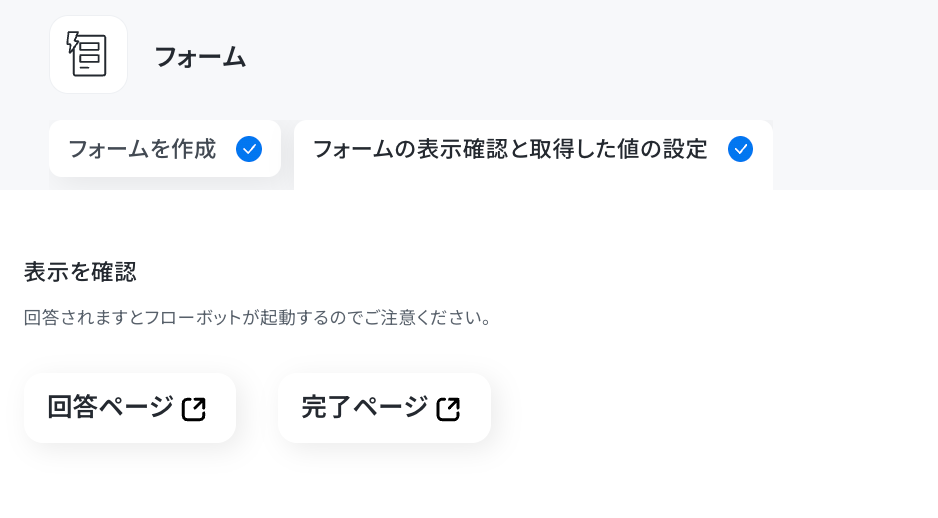The width and height of the screenshot is (938, 518).
Task: Click the external-link icon next to 完了ページ
Action: point(448,409)
